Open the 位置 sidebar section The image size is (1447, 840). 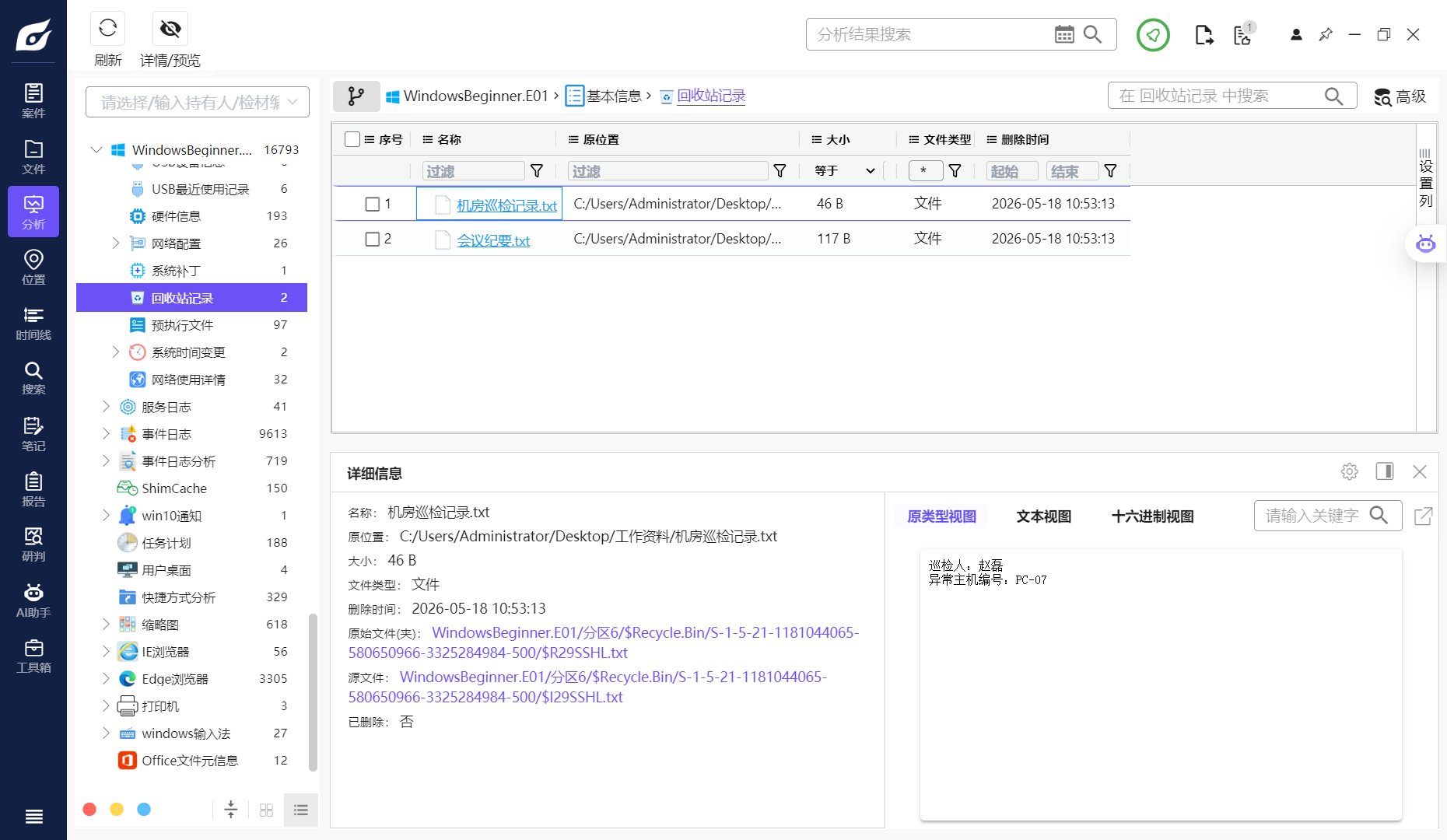click(33, 267)
